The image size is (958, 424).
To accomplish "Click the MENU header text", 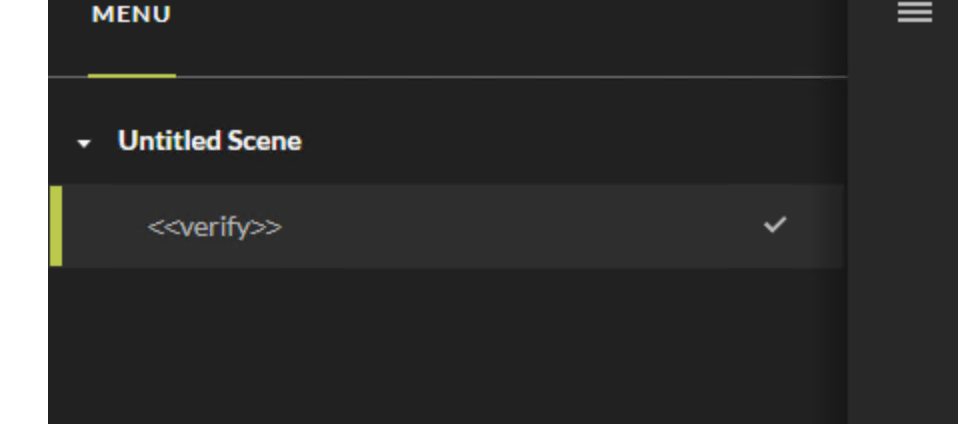I will click(131, 16).
